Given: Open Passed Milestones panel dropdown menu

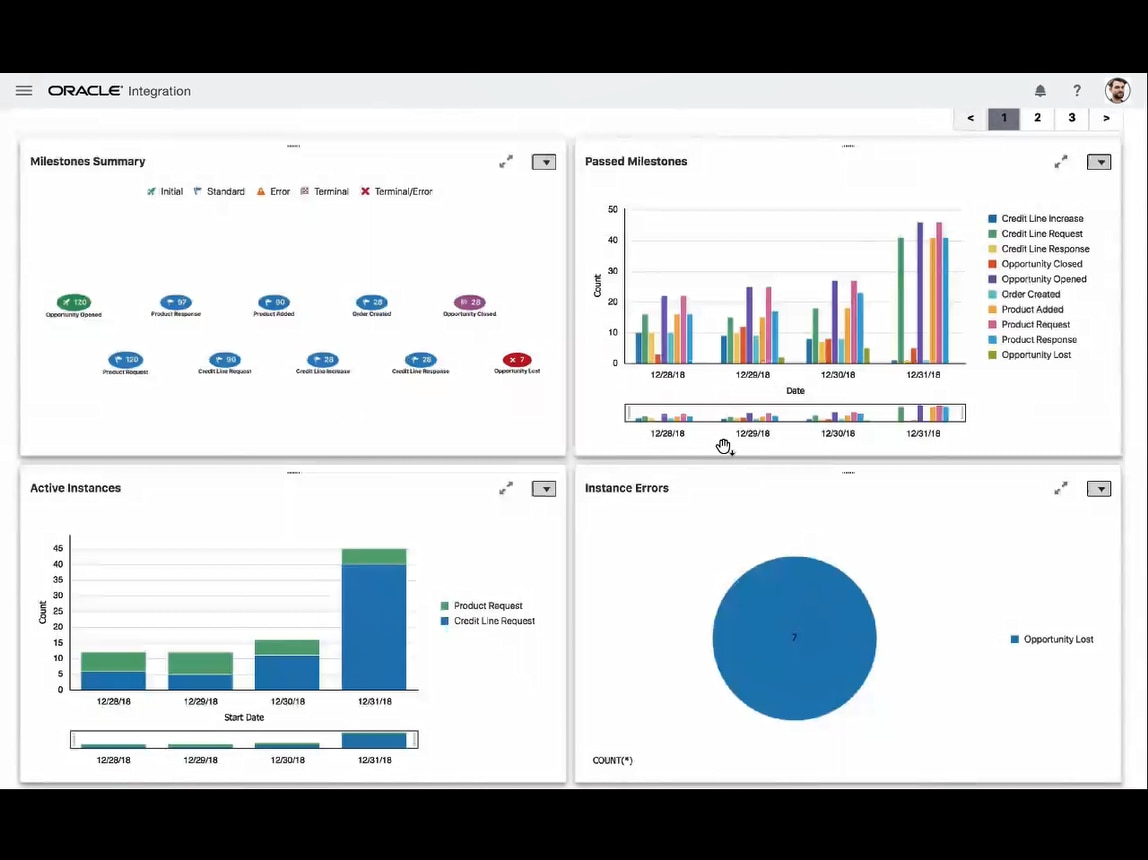Looking at the screenshot, I should click(x=1099, y=162).
